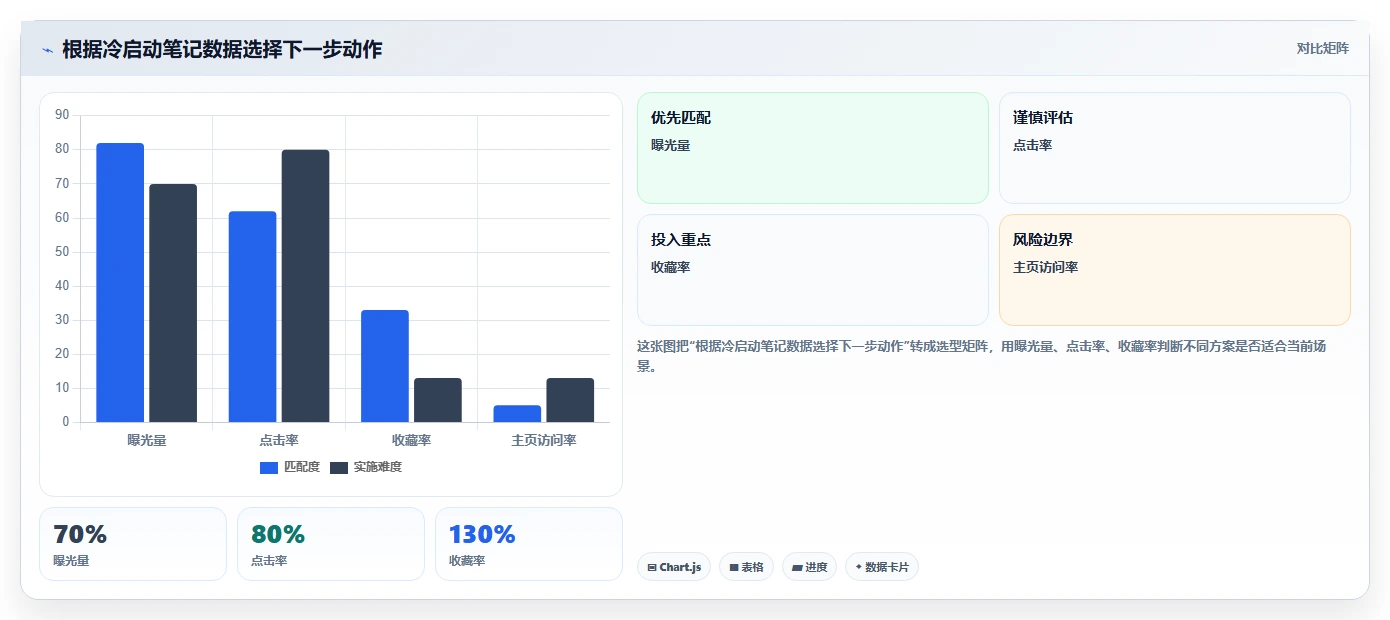Screen dimensions: 1390x620
Task: Click the dark 实施难度 legend swatch
Action: click(x=339, y=468)
